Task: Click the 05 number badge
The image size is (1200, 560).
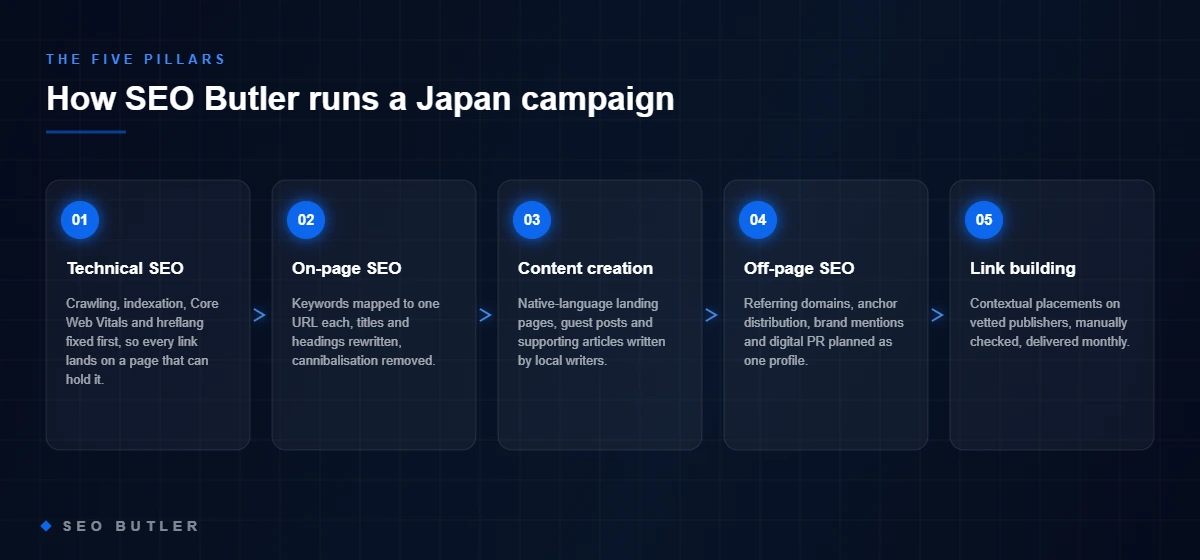Action: tap(984, 220)
